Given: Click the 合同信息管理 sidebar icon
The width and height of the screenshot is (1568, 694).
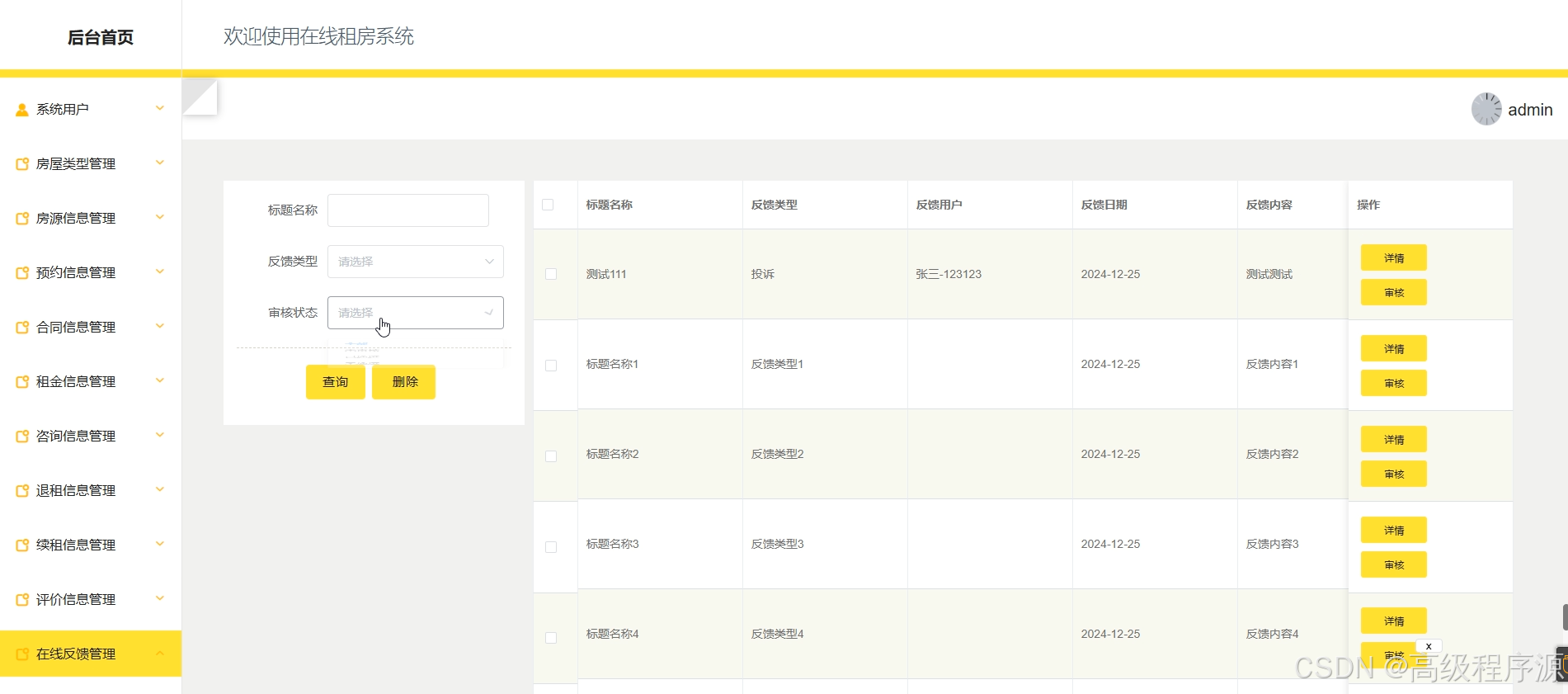Looking at the screenshot, I should click(x=22, y=328).
